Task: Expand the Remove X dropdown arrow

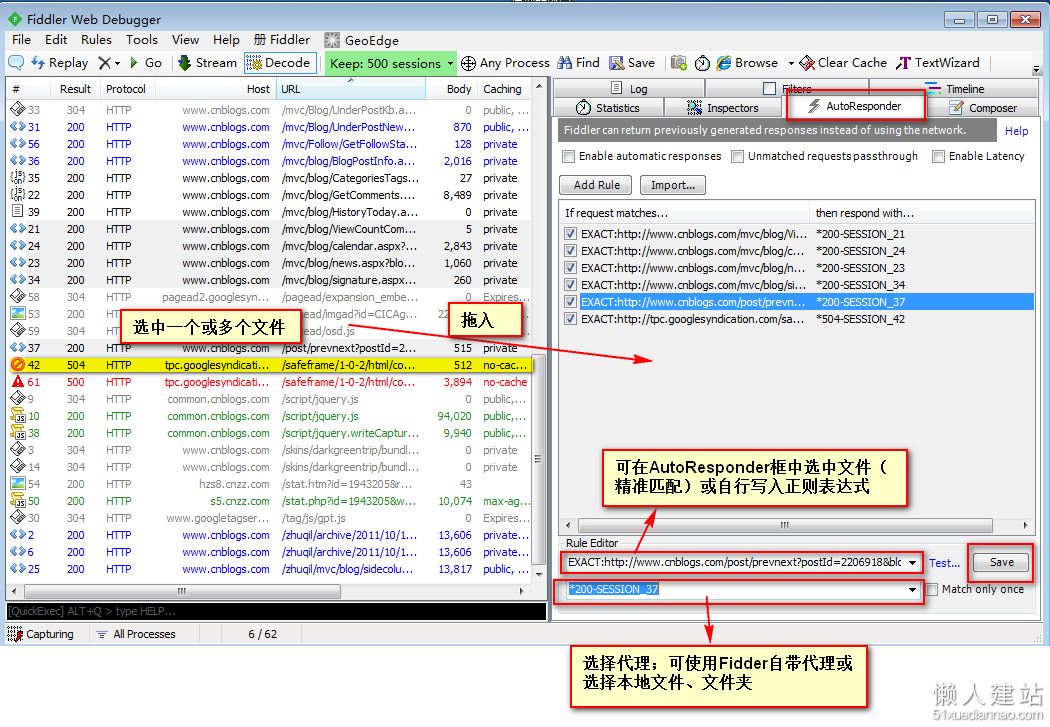Action: (117, 64)
